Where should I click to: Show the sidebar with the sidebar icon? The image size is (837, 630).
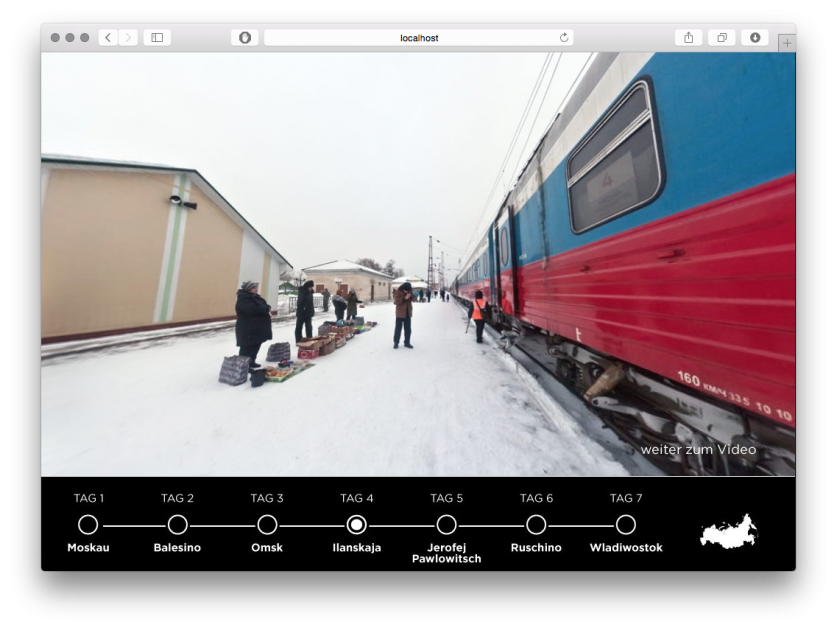click(157, 37)
